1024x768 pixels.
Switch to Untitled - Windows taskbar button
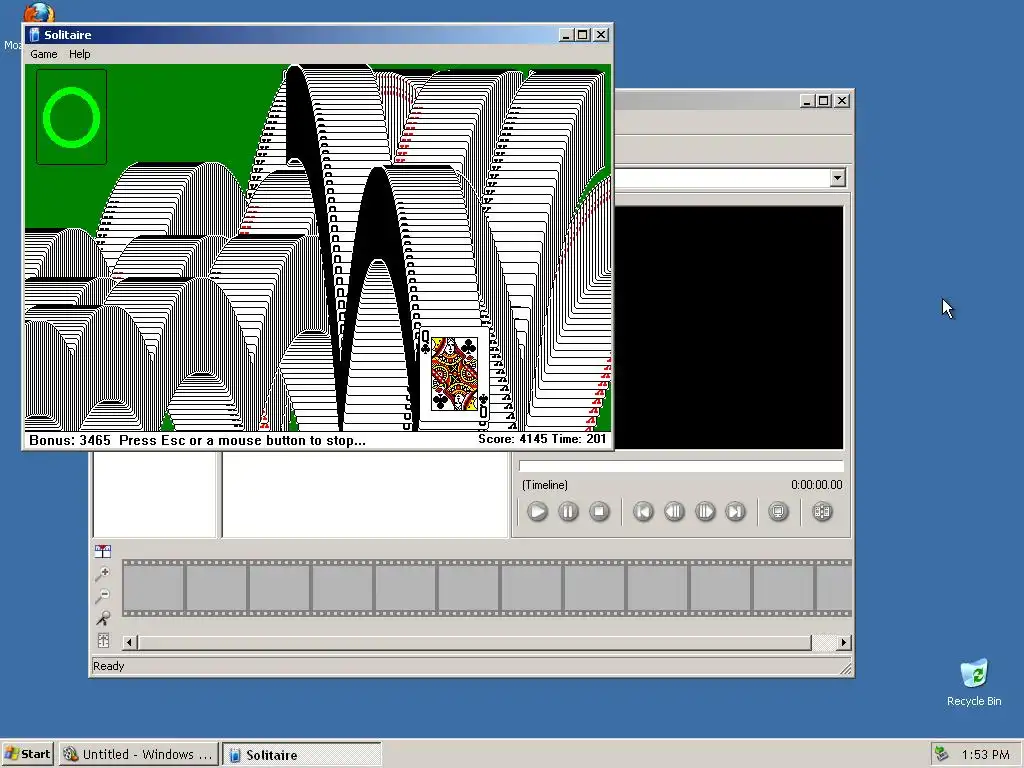coord(138,754)
